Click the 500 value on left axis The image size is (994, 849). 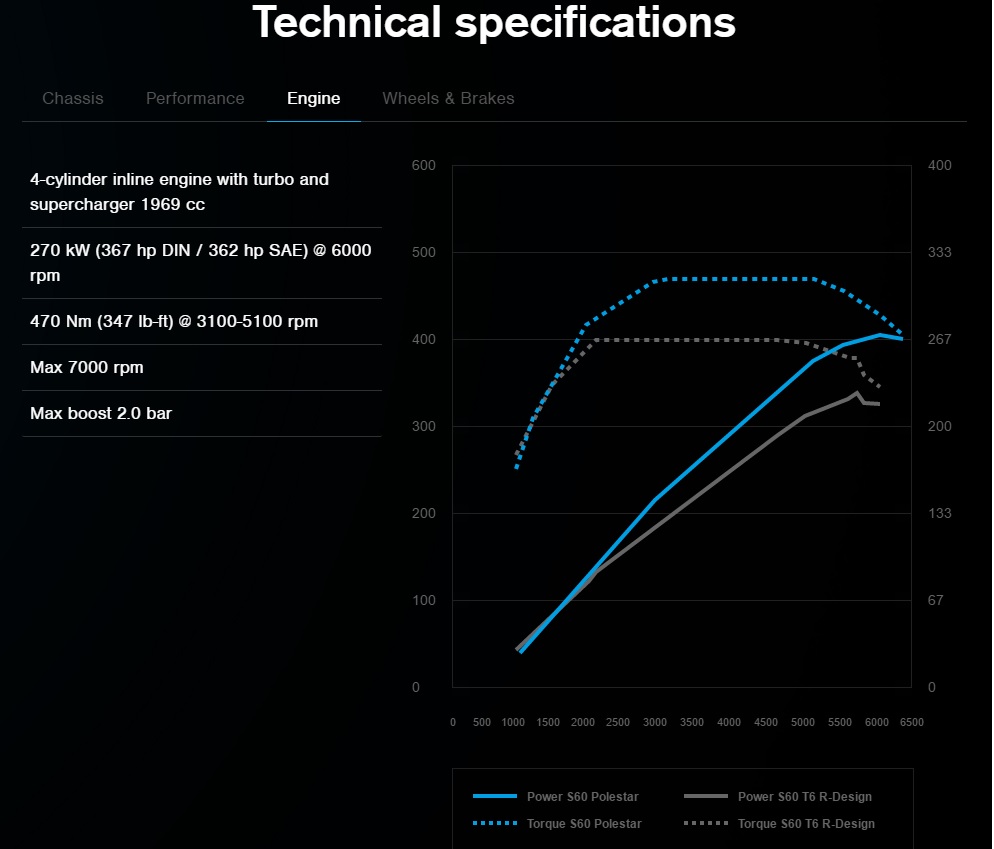coord(423,252)
